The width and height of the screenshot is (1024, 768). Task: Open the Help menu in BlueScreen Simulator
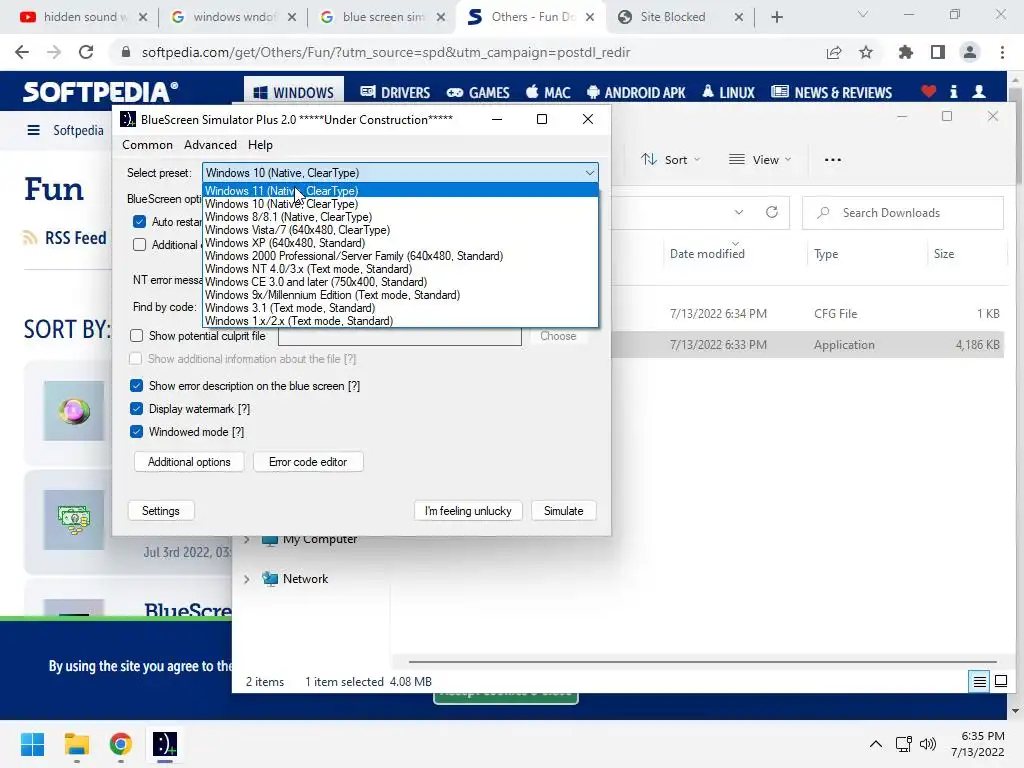[260, 145]
